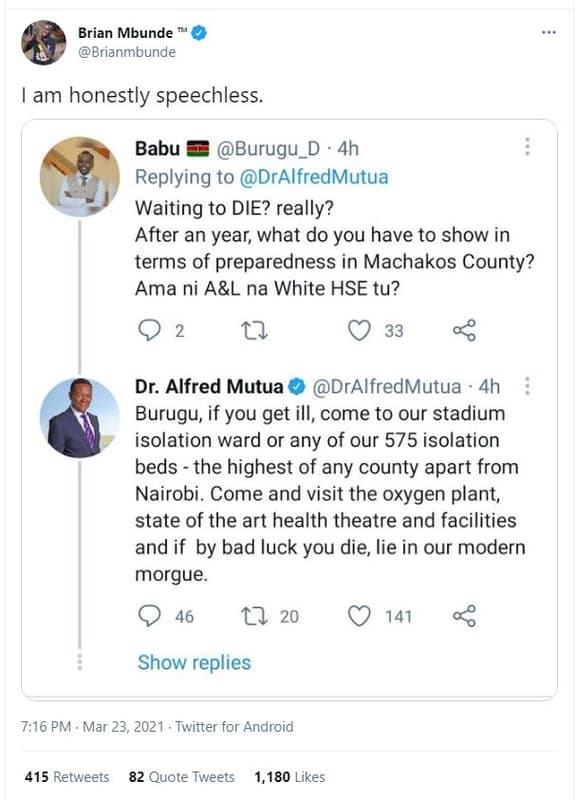The width and height of the screenshot is (577, 800).
Task: Retweet Dr. Alfred Mutua's reply
Action: point(253,617)
